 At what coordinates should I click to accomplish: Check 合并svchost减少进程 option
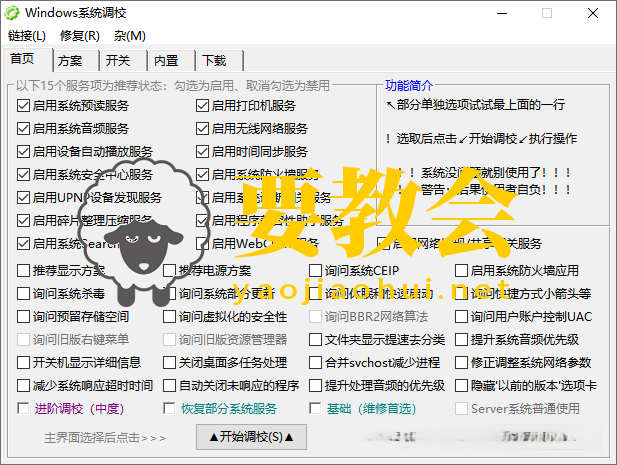tap(316, 362)
